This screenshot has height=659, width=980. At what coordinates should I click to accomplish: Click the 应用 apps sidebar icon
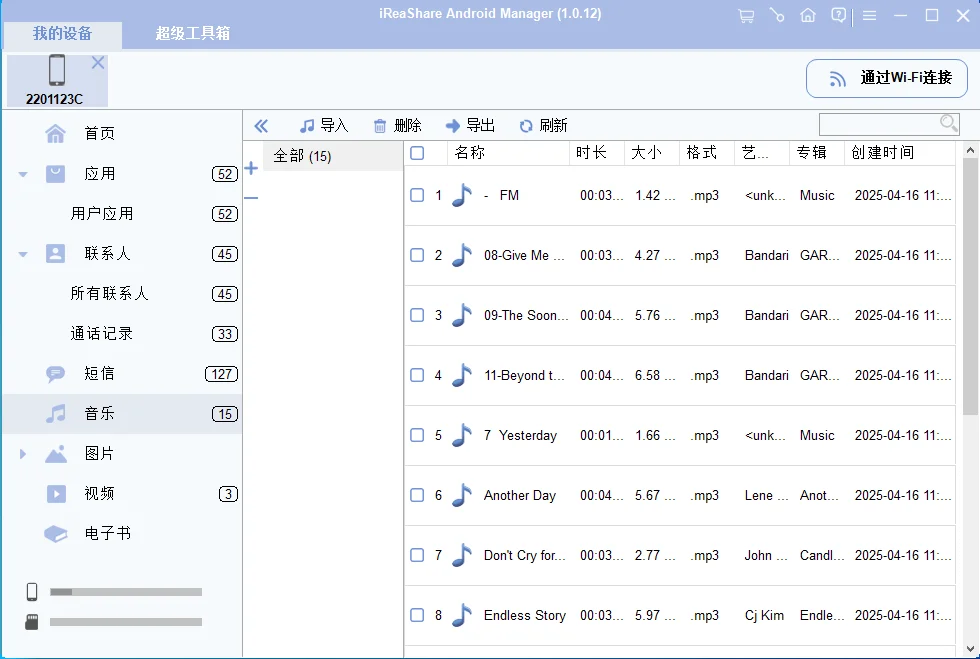(x=56, y=173)
